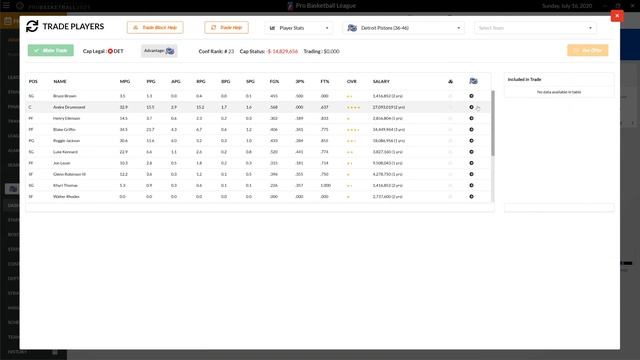Sort the table by PPG column
The width and height of the screenshot is (640, 360).
coord(151,82)
